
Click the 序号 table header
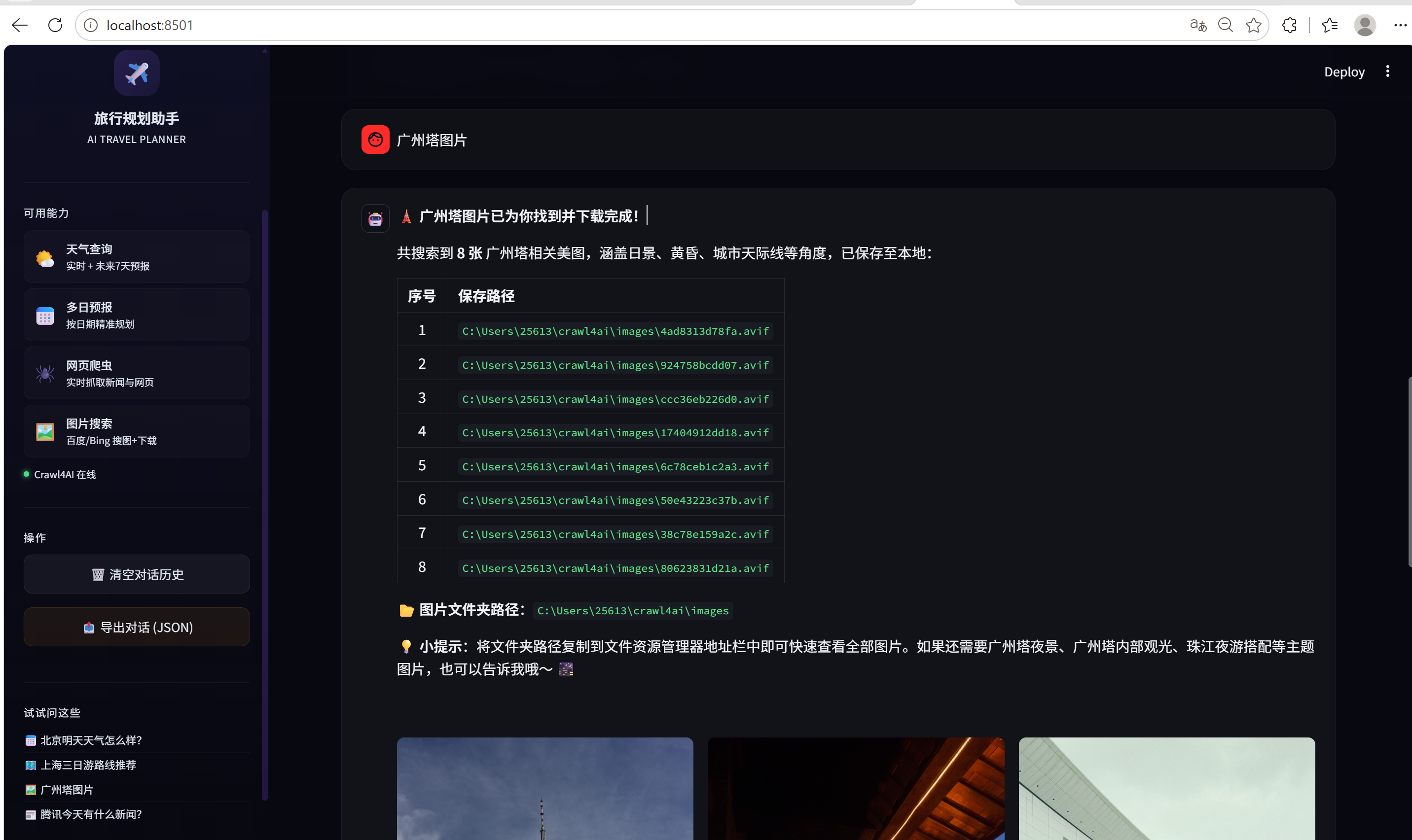422,295
